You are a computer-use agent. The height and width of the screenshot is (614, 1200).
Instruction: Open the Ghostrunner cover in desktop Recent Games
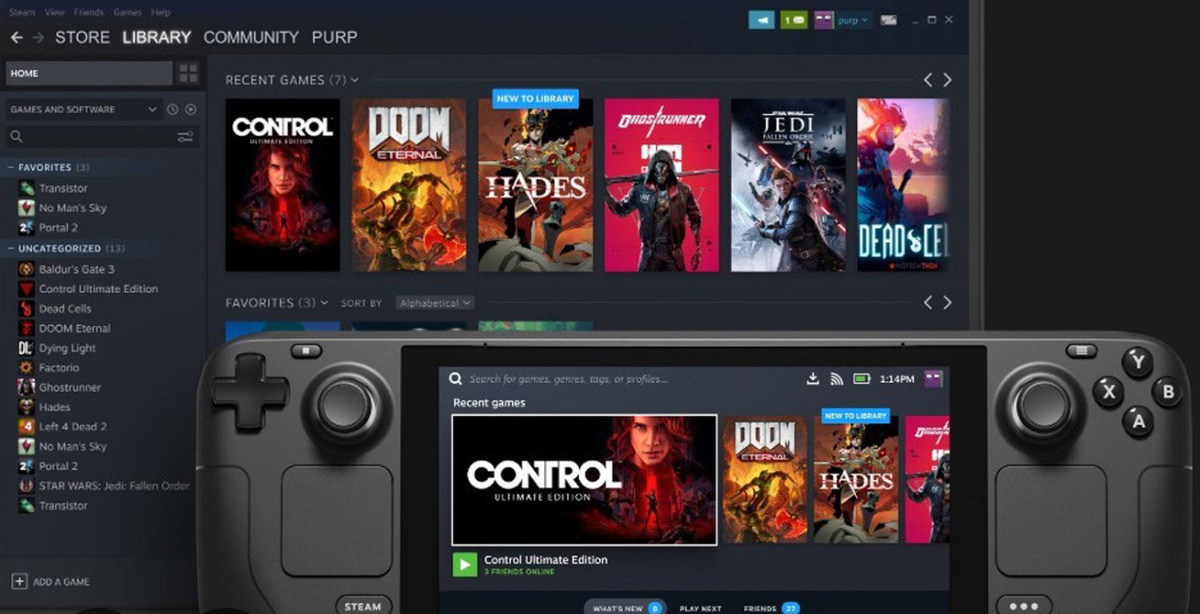click(661, 185)
